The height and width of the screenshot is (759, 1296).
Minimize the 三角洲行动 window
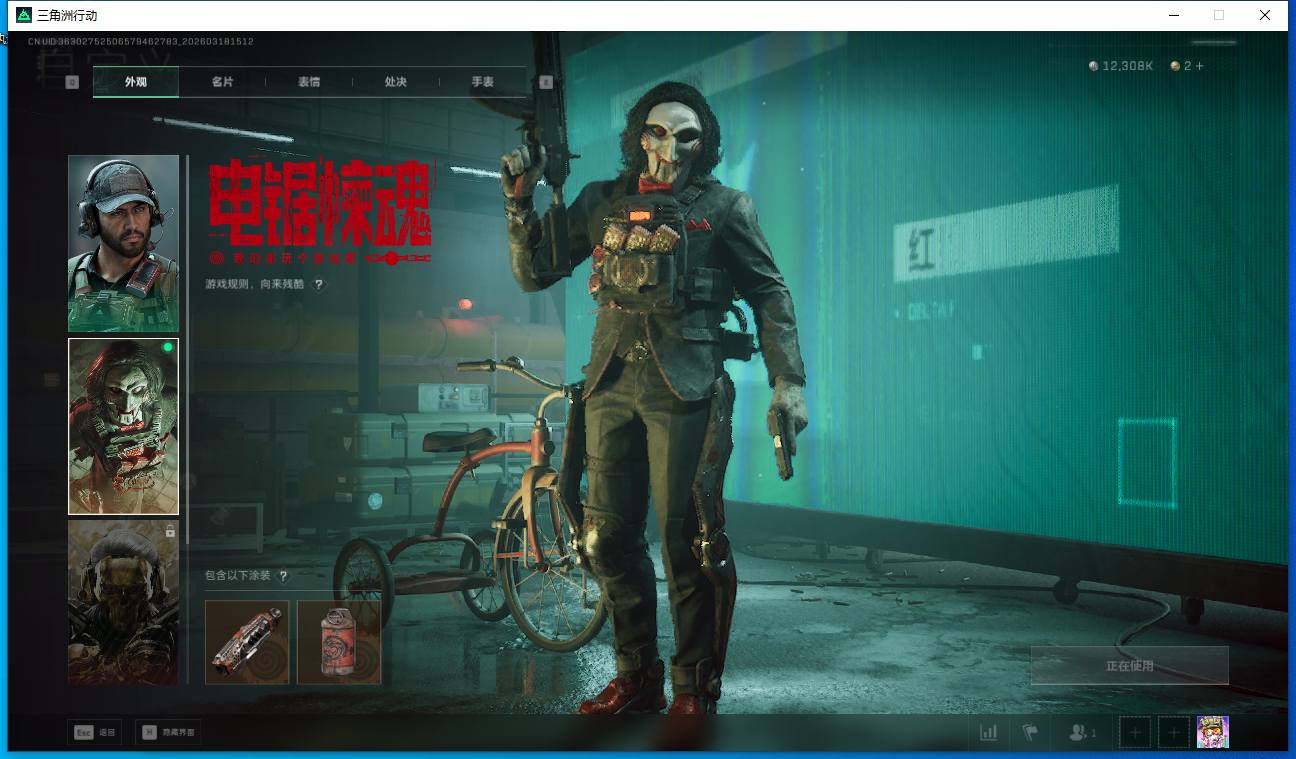pos(1173,15)
